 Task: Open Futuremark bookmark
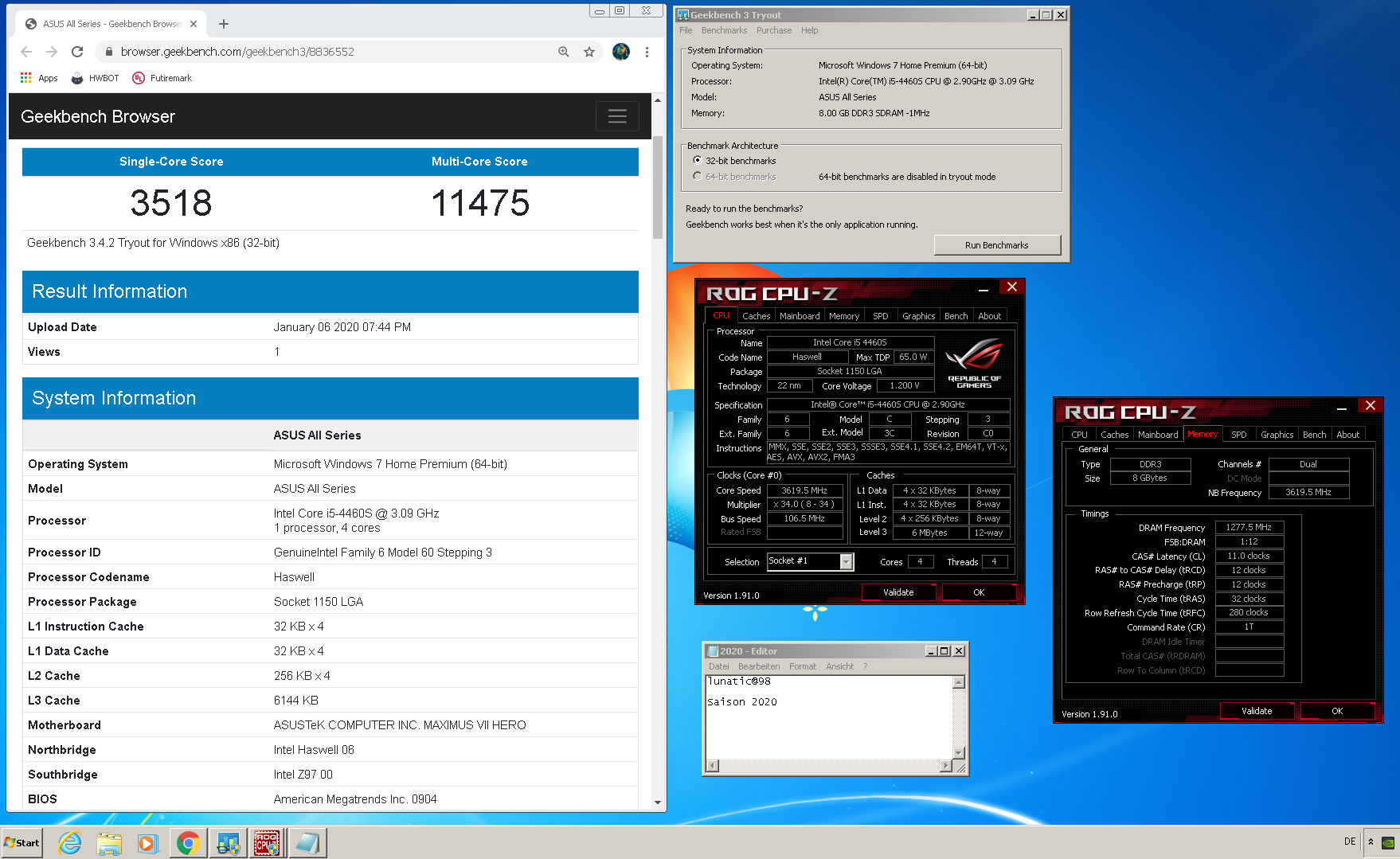click(162, 78)
